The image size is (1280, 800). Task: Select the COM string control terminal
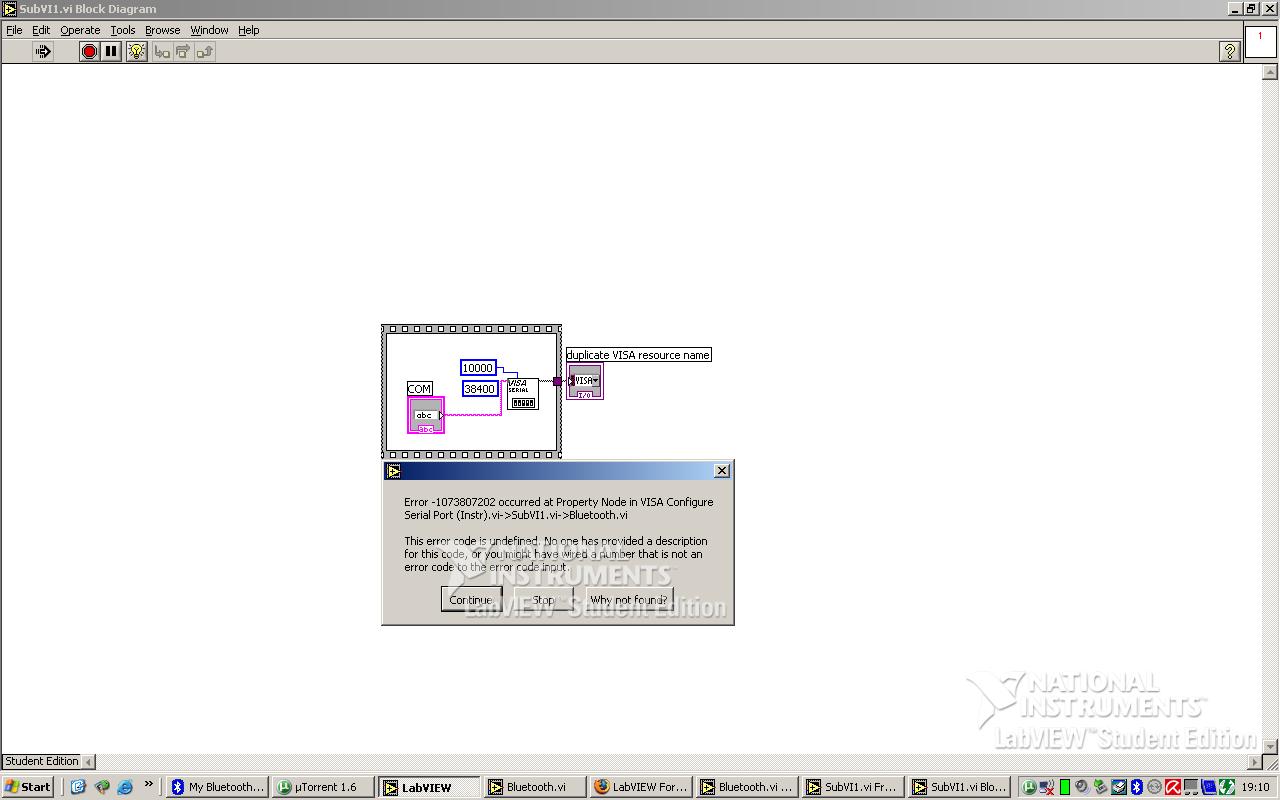click(x=426, y=415)
